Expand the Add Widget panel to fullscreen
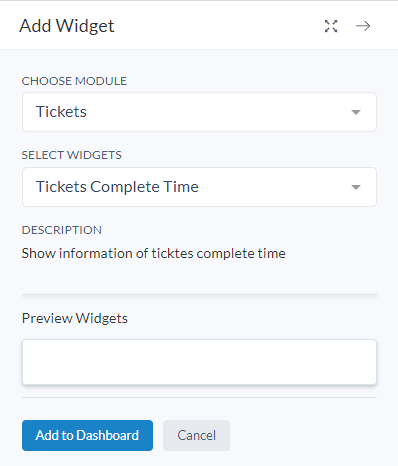Screen dimensions: 398x466 coord(331,26)
